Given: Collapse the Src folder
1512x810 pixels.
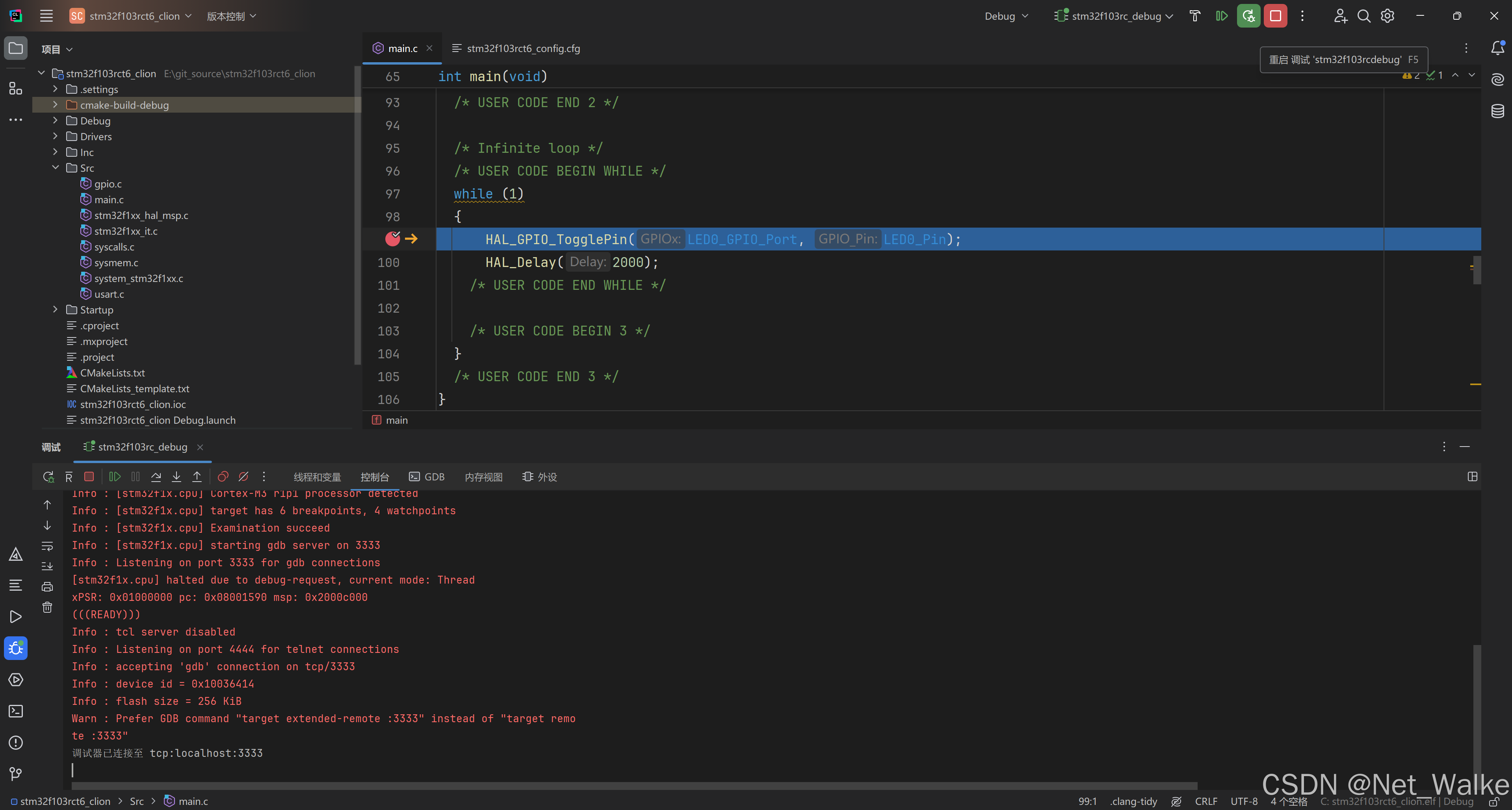Looking at the screenshot, I should pos(55,168).
